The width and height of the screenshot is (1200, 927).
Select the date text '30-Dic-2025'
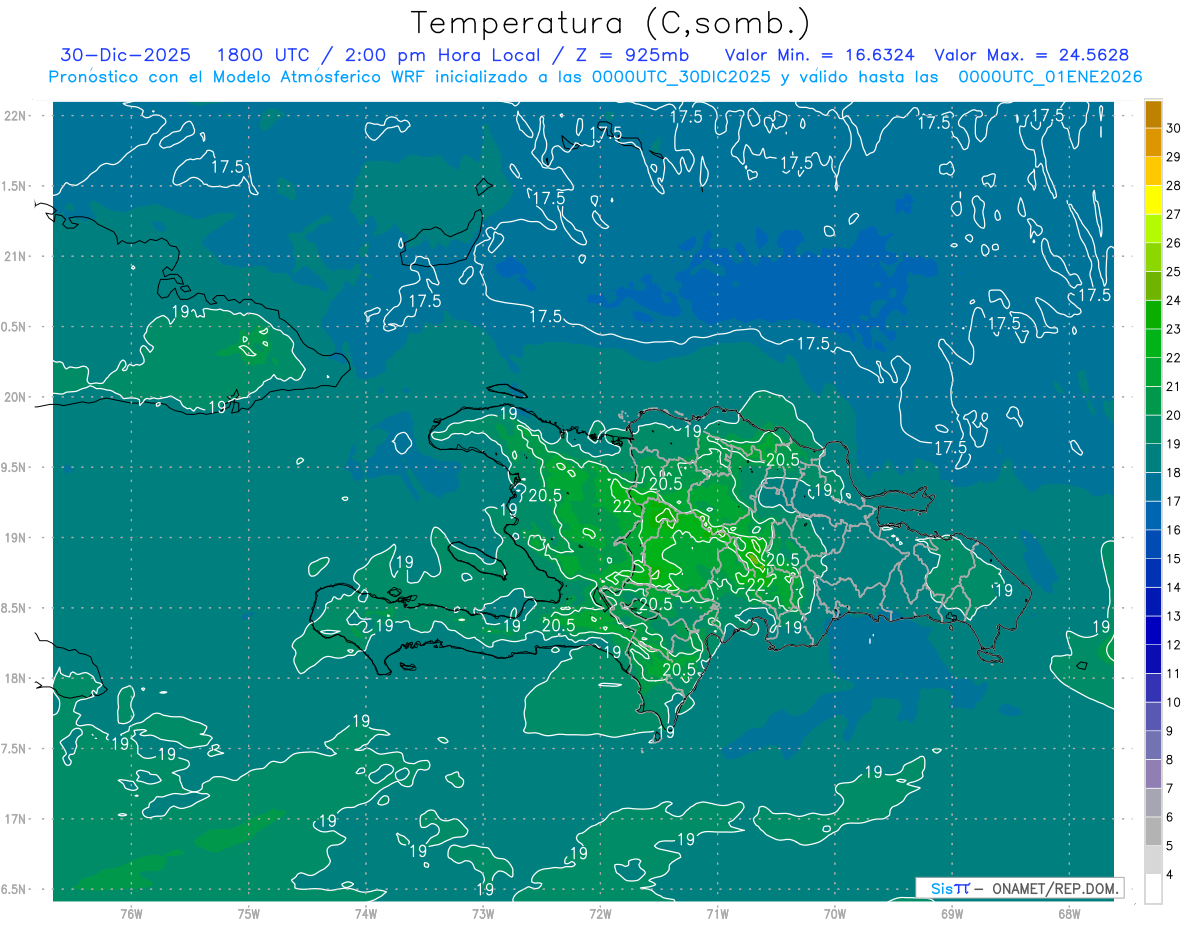click(x=126, y=55)
